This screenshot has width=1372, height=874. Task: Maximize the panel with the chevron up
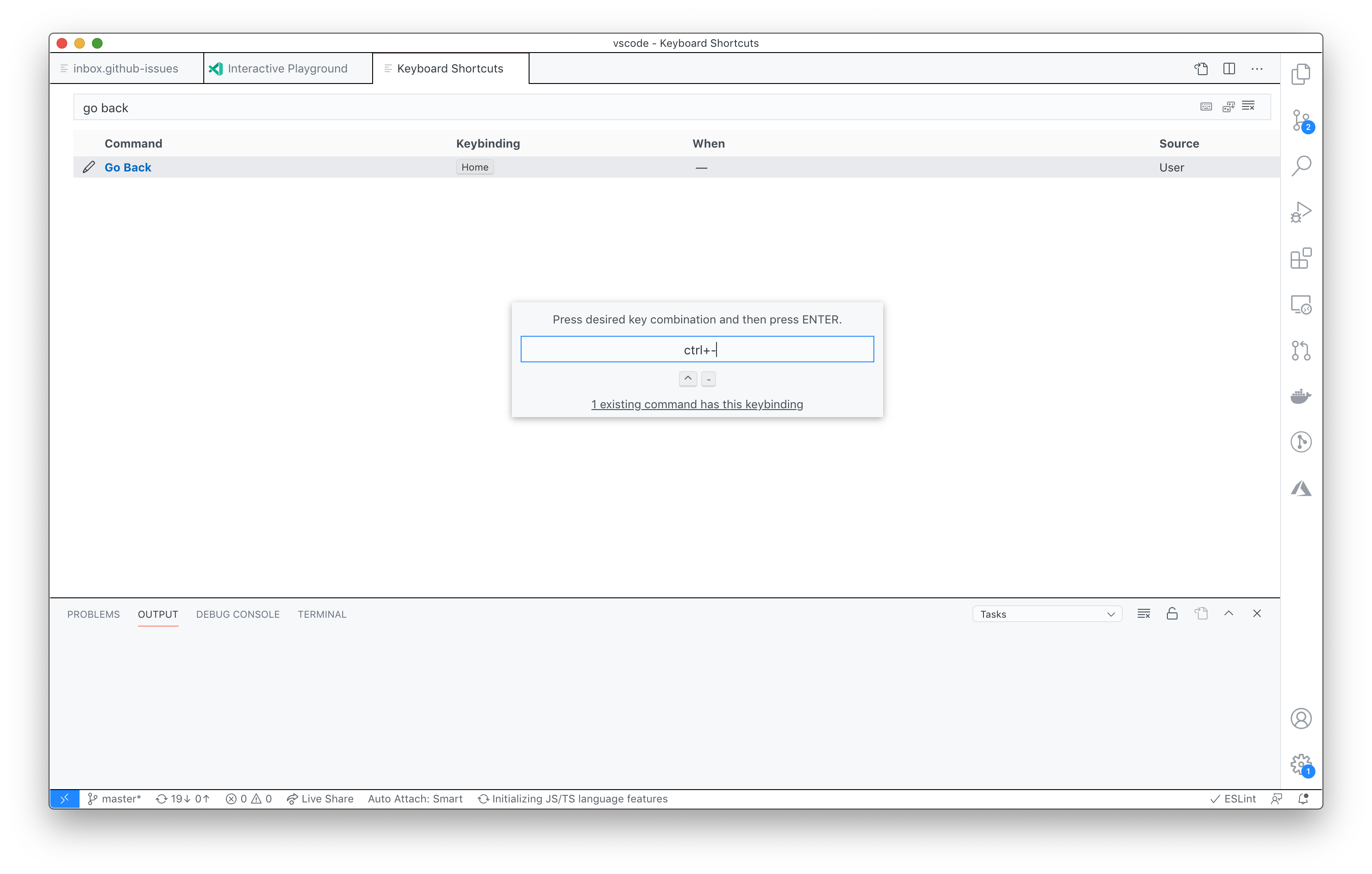(x=1228, y=614)
